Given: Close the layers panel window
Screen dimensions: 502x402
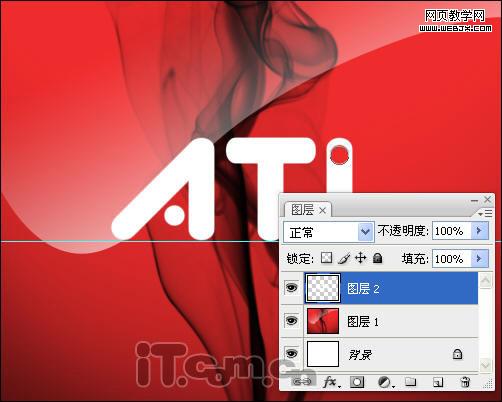Looking at the screenshot, I should tap(487, 199).
